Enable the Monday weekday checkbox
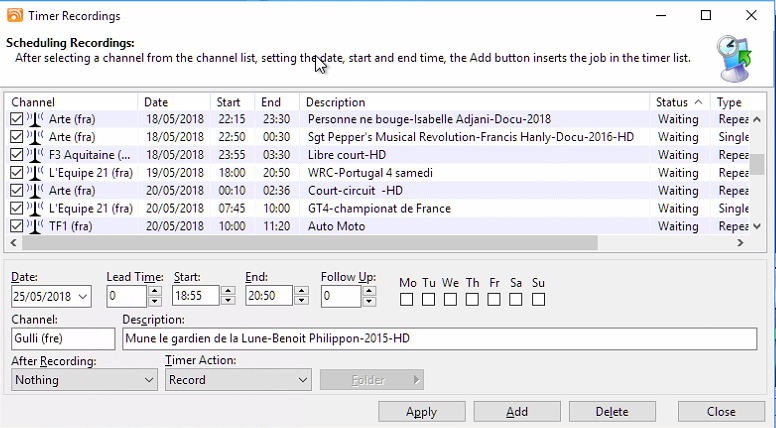Image resolution: width=776 pixels, height=428 pixels. (x=408, y=299)
